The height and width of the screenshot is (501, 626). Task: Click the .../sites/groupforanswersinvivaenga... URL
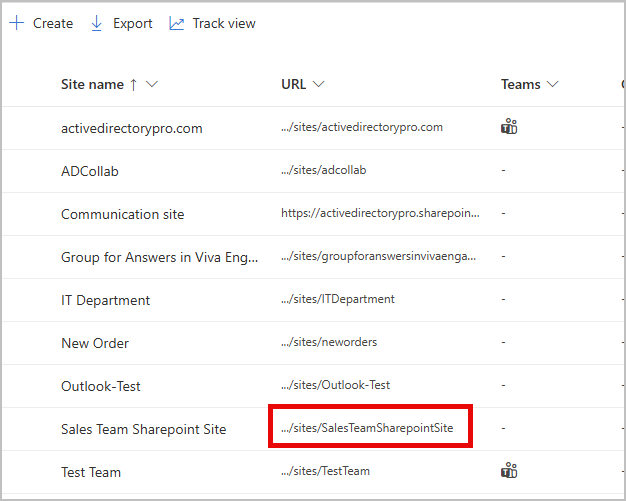[x=378, y=256]
